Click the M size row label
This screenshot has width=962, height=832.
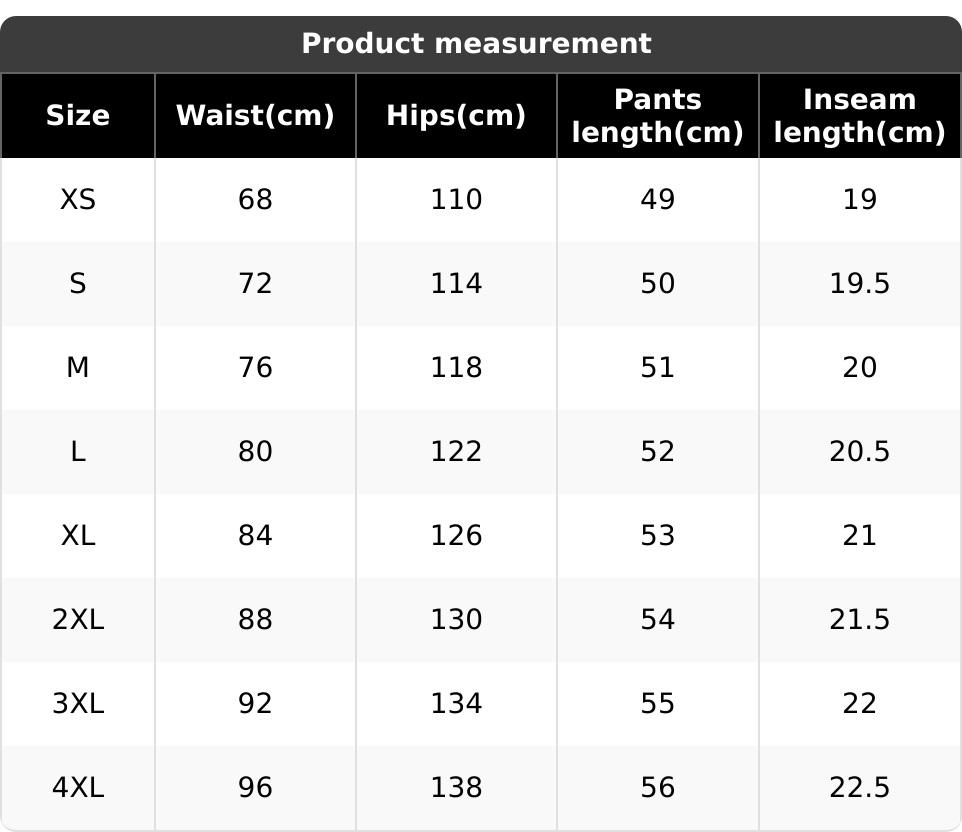[x=78, y=368]
